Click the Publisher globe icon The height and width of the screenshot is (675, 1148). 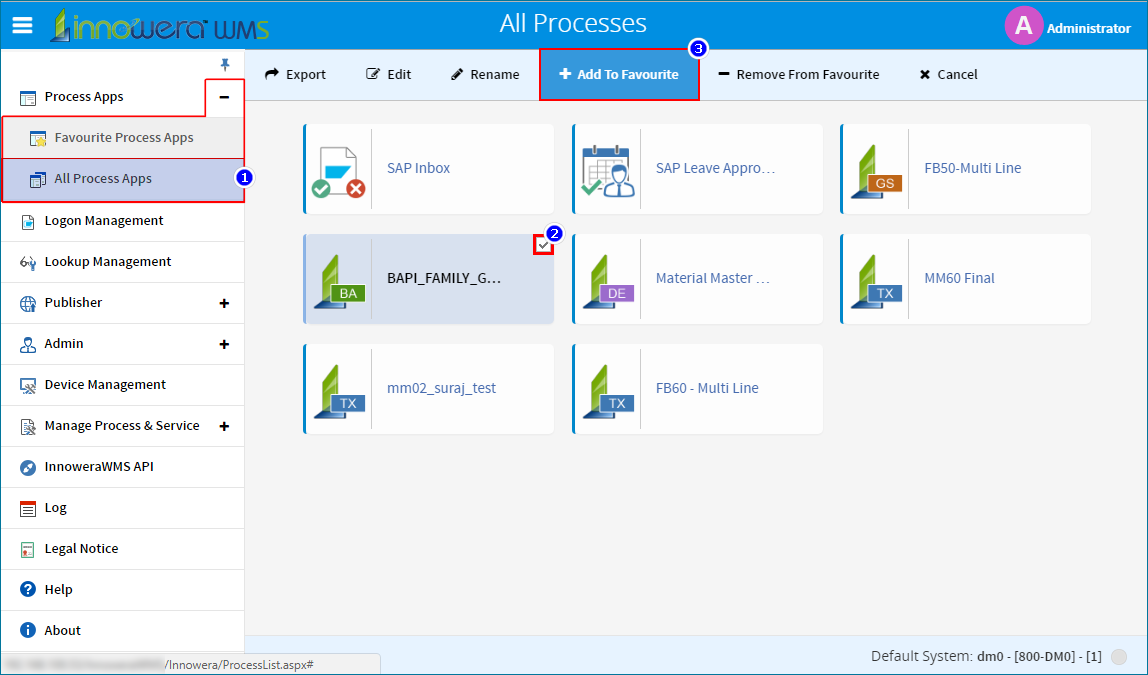28,304
